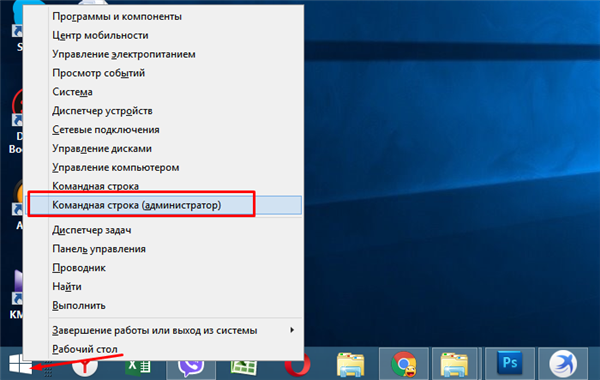Open Управление электропитанием
This screenshot has width=600, height=380.
coord(164,54)
